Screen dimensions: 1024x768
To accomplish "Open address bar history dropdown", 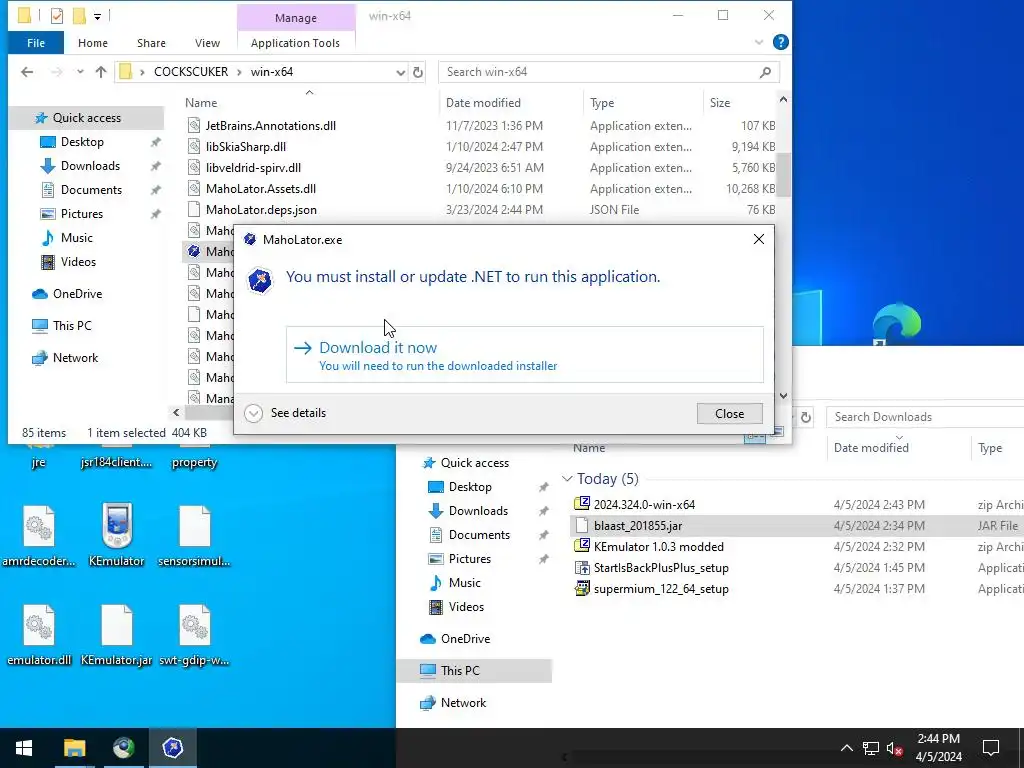I will click(x=400, y=72).
